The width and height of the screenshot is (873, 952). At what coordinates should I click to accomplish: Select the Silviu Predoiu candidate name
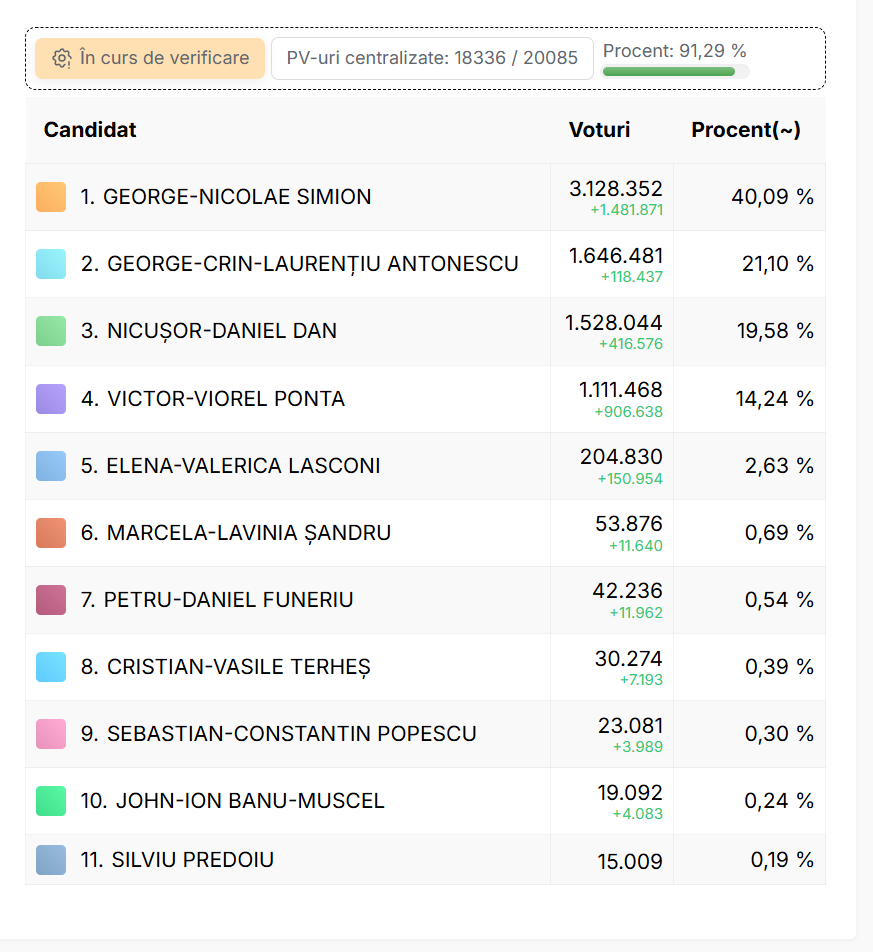[x=192, y=860]
